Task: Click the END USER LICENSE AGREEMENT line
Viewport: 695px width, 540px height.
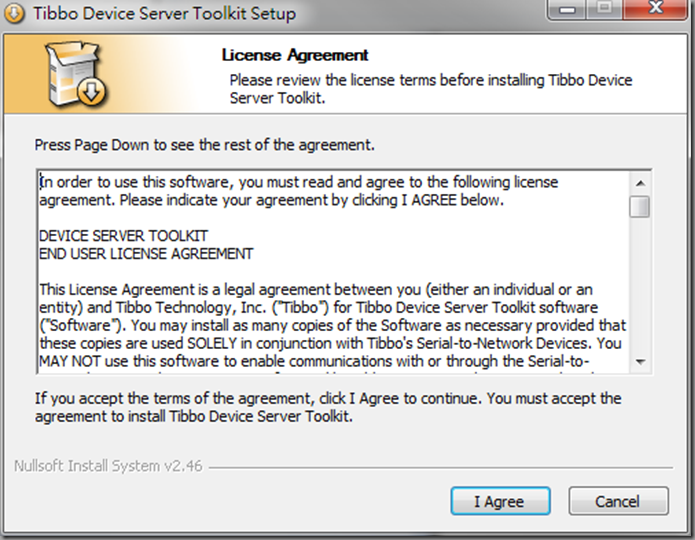Action: pos(146,254)
